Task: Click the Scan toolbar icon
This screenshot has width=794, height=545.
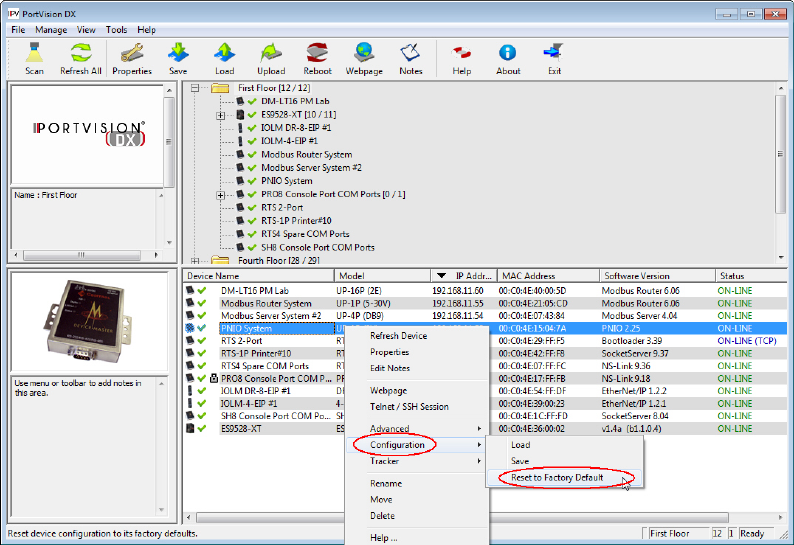Action: tap(34, 53)
